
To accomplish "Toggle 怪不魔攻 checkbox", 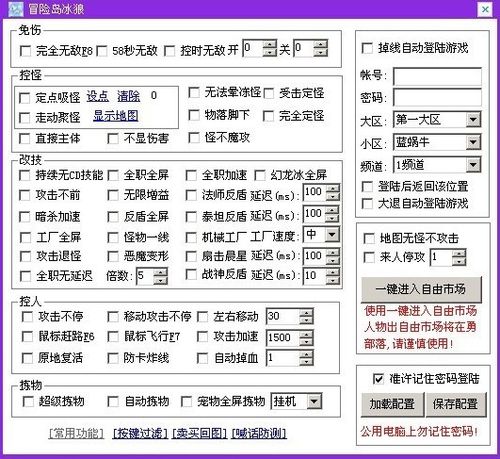I will pyautogui.click(x=194, y=137).
